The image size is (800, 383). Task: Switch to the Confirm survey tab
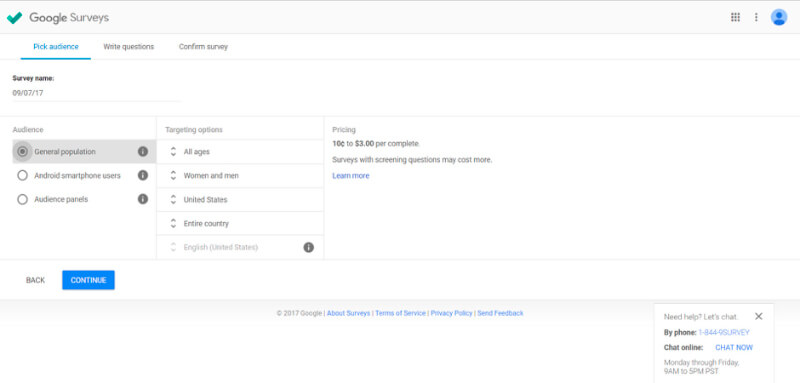(x=203, y=46)
